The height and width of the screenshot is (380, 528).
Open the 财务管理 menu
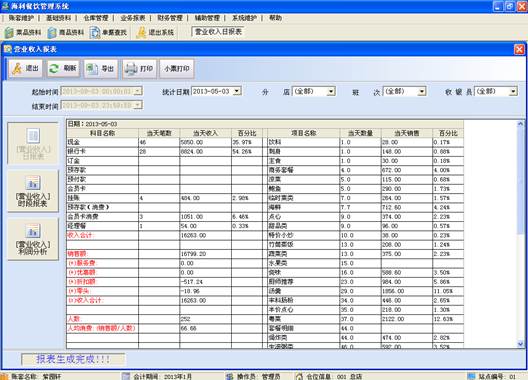coord(170,18)
